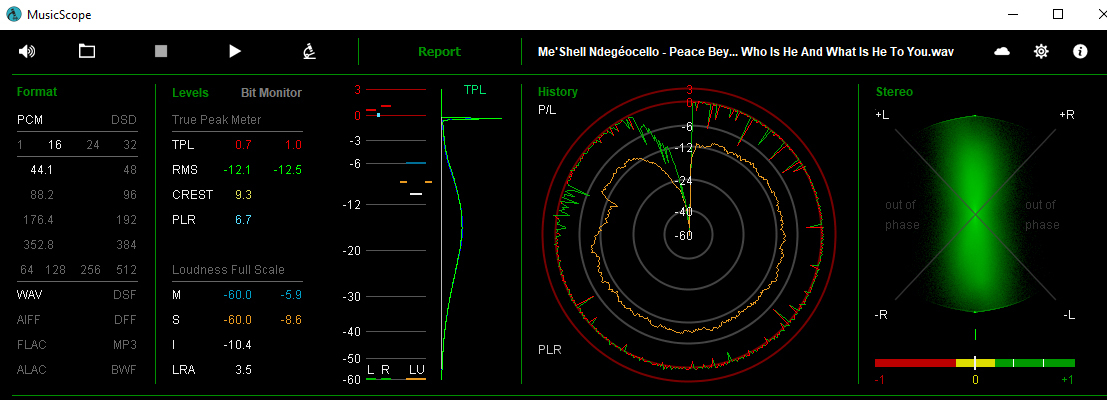Image resolution: width=1107 pixels, height=400 pixels.
Task: Click the MusicScope app icon in title bar
Action: tap(13, 14)
